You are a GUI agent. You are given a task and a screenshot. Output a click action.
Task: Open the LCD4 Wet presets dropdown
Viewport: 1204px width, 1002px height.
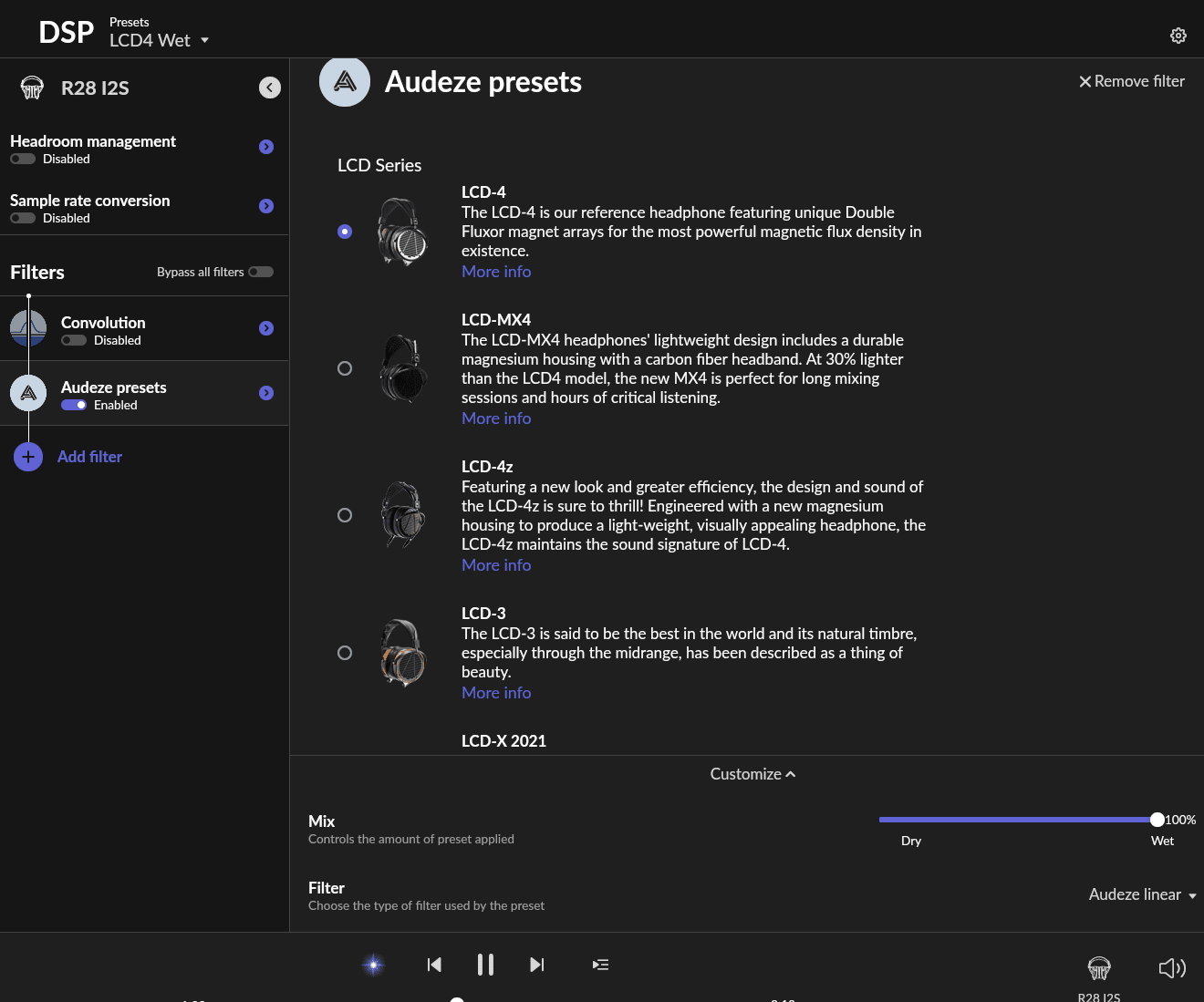click(160, 40)
